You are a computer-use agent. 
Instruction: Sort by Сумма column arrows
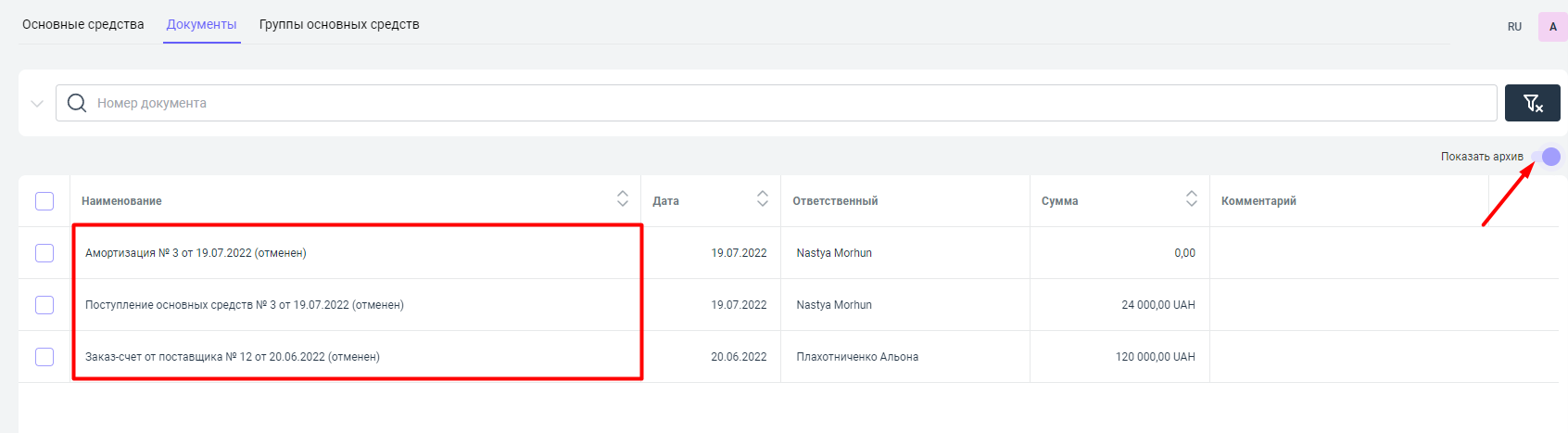(x=1191, y=198)
